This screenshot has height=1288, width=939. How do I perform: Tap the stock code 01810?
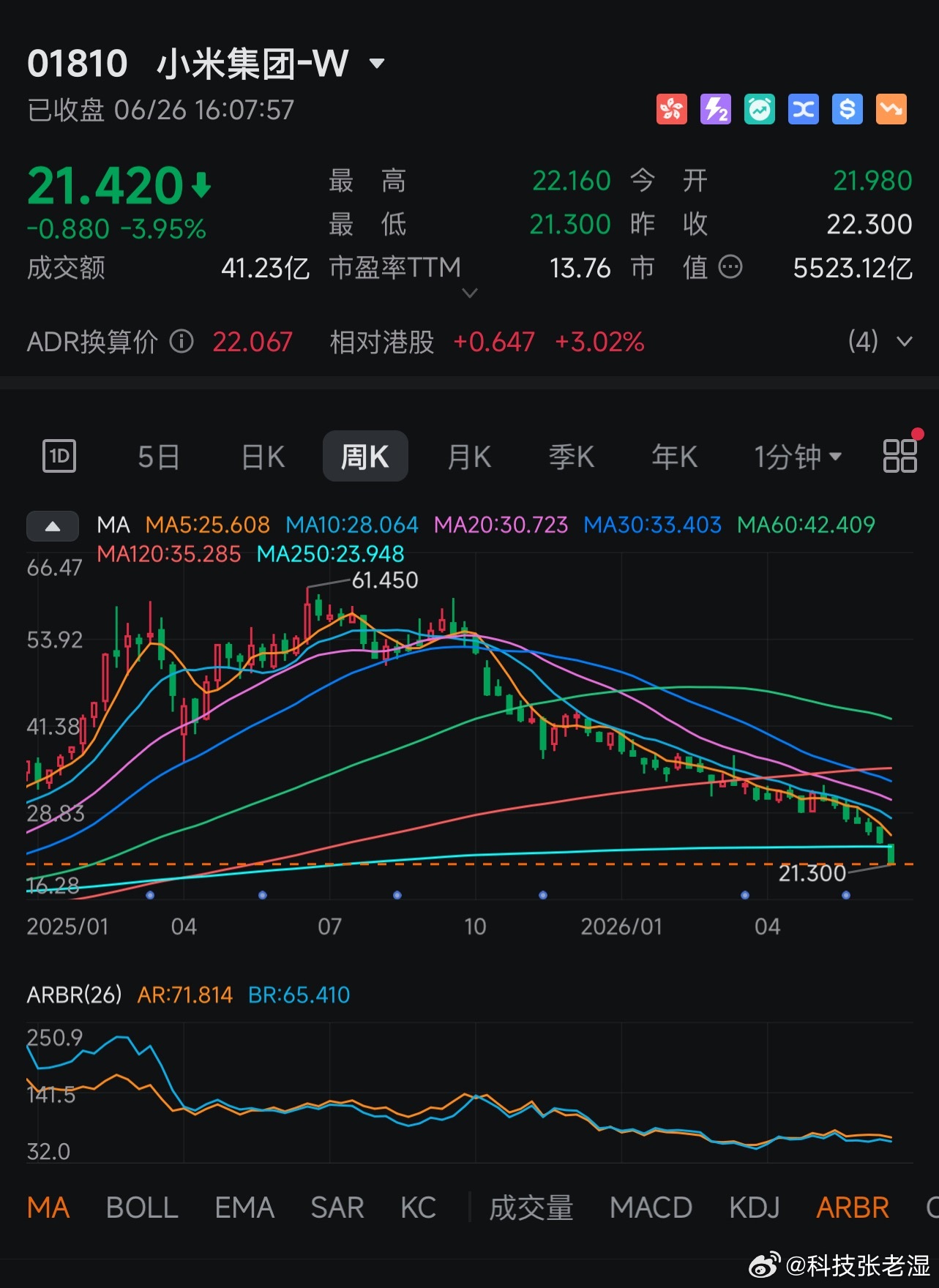[x=78, y=64]
